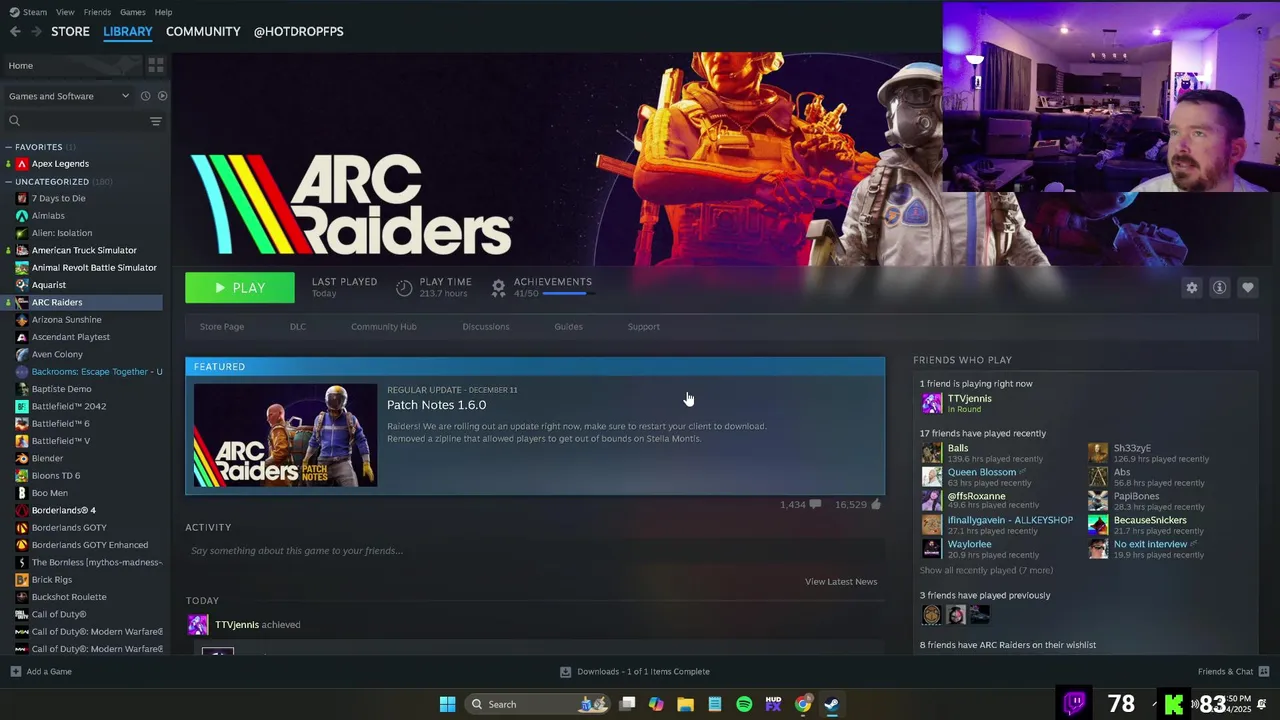This screenshot has height=720, width=1280.
Task: Select Blender in library list
Action: (47, 458)
